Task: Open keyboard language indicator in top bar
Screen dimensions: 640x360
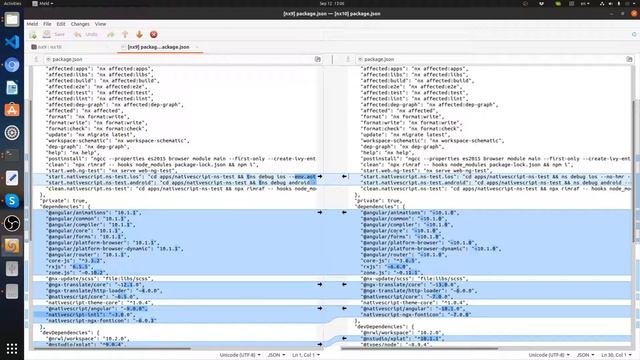Action: [585, 3]
